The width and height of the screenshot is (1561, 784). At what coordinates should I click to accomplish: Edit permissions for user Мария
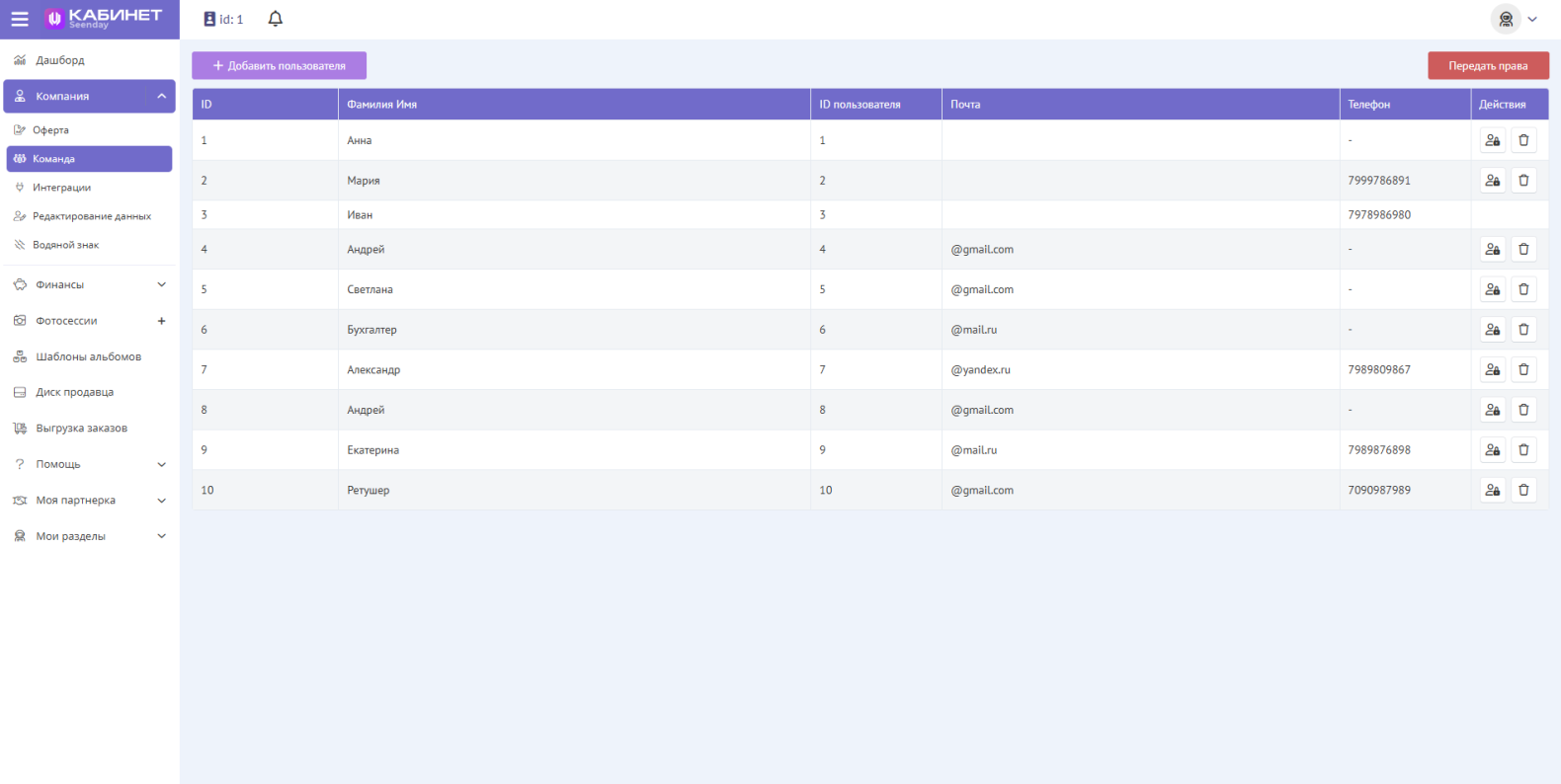click(x=1492, y=181)
